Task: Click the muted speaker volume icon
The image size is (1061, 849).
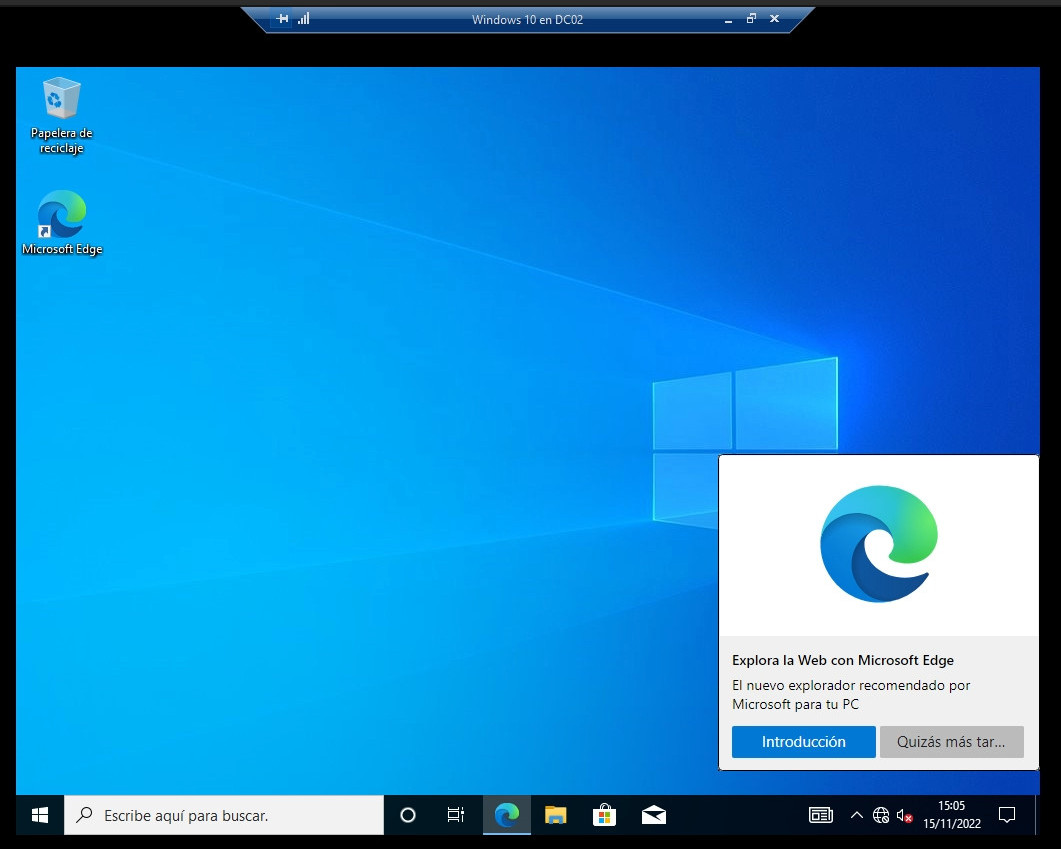Action: [904, 815]
